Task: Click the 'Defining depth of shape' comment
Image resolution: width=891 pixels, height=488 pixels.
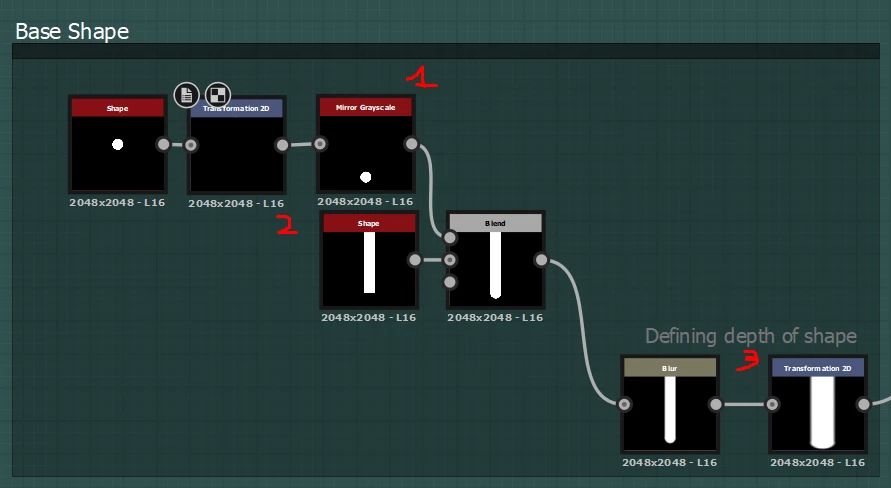Action: coord(751,336)
